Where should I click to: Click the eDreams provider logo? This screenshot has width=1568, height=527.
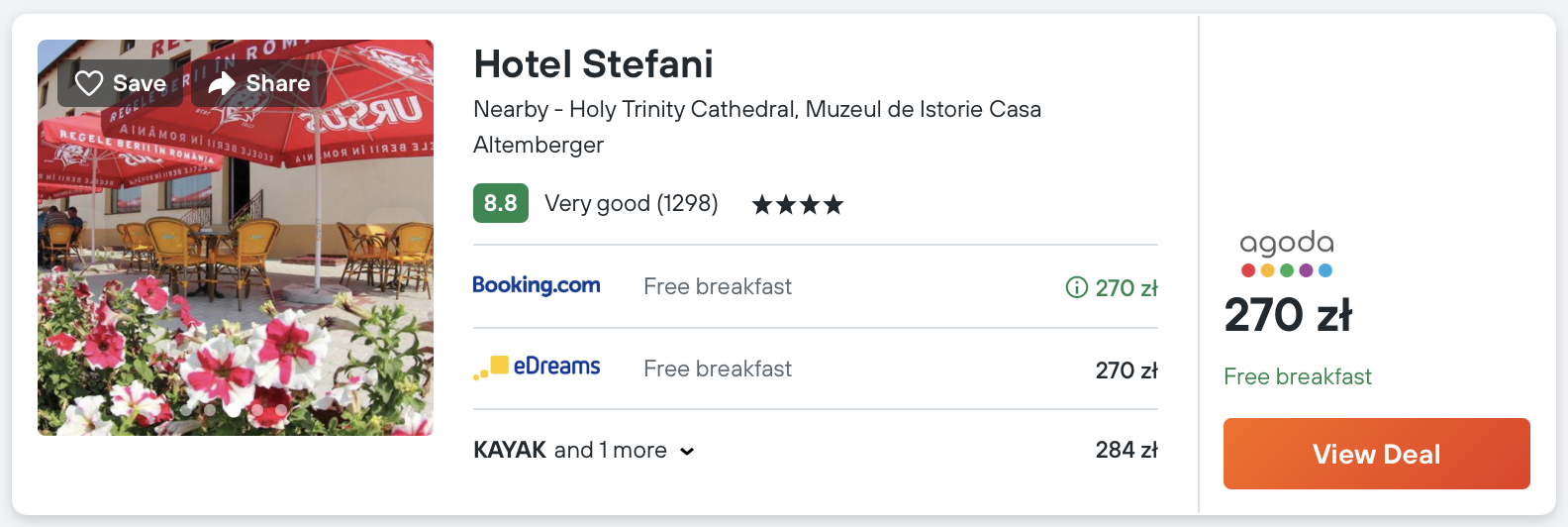[536, 367]
